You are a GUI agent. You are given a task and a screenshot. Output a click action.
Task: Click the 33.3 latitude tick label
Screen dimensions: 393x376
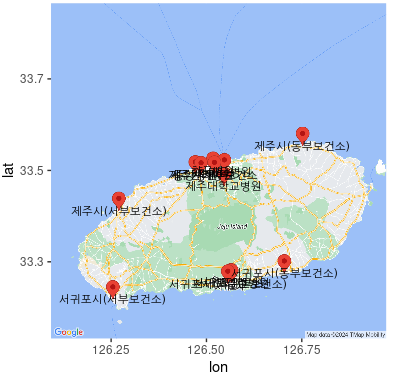pyautogui.click(x=32, y=262)
